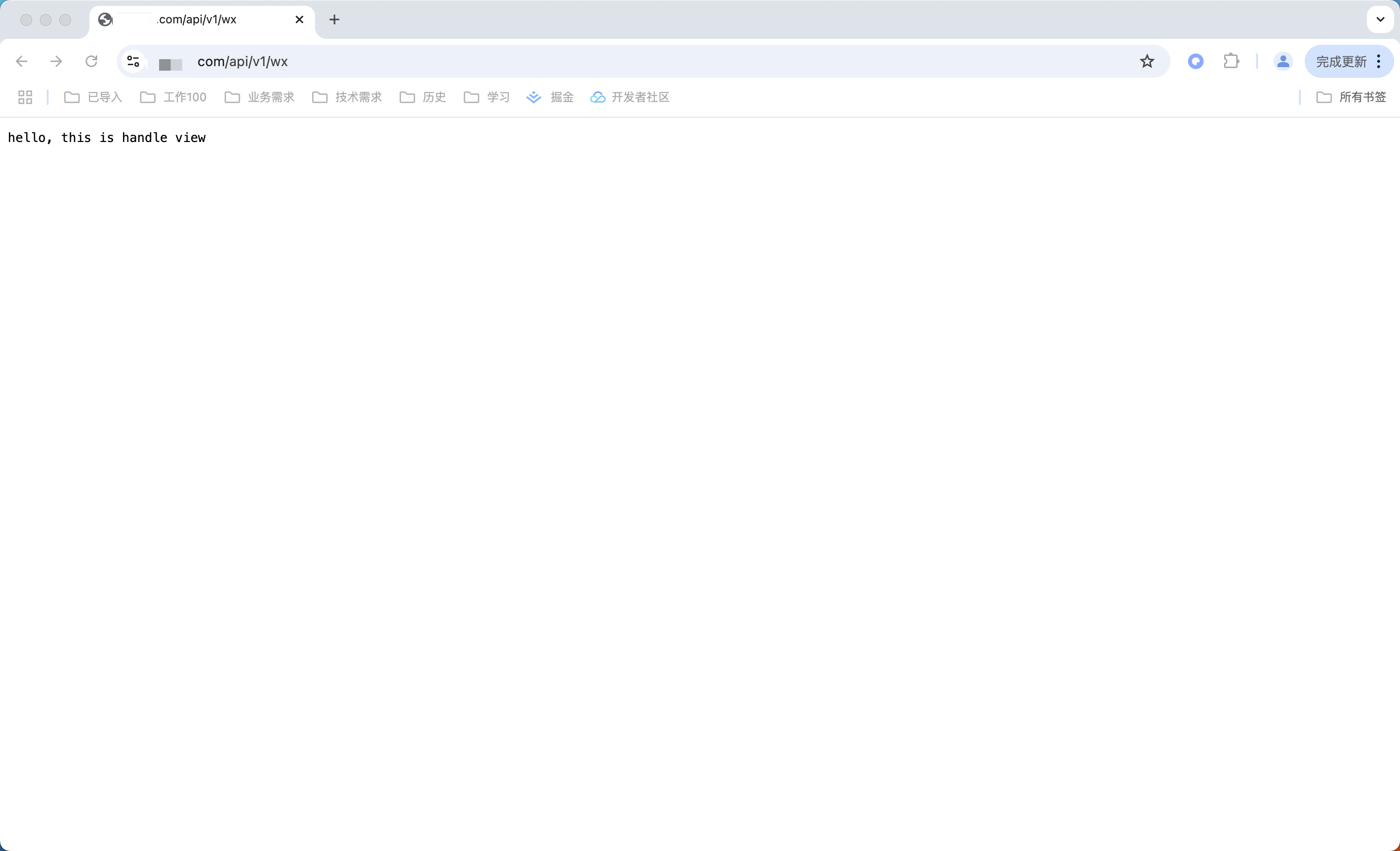Open the 工作100 bookmarks folder
Viewport: 1400px width, 851px height.
click(173, 97)
